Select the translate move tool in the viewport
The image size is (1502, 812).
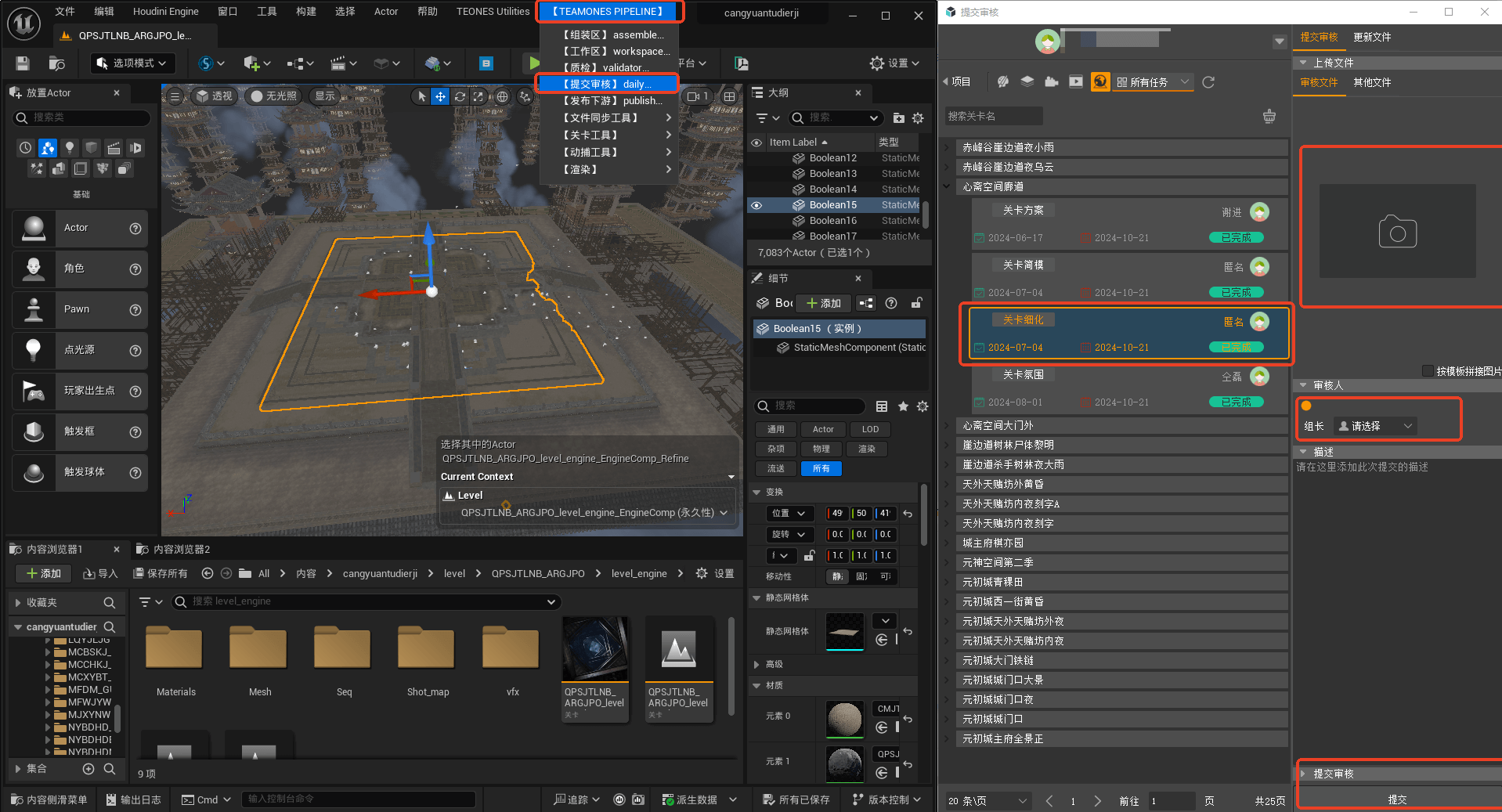(441, 96)
